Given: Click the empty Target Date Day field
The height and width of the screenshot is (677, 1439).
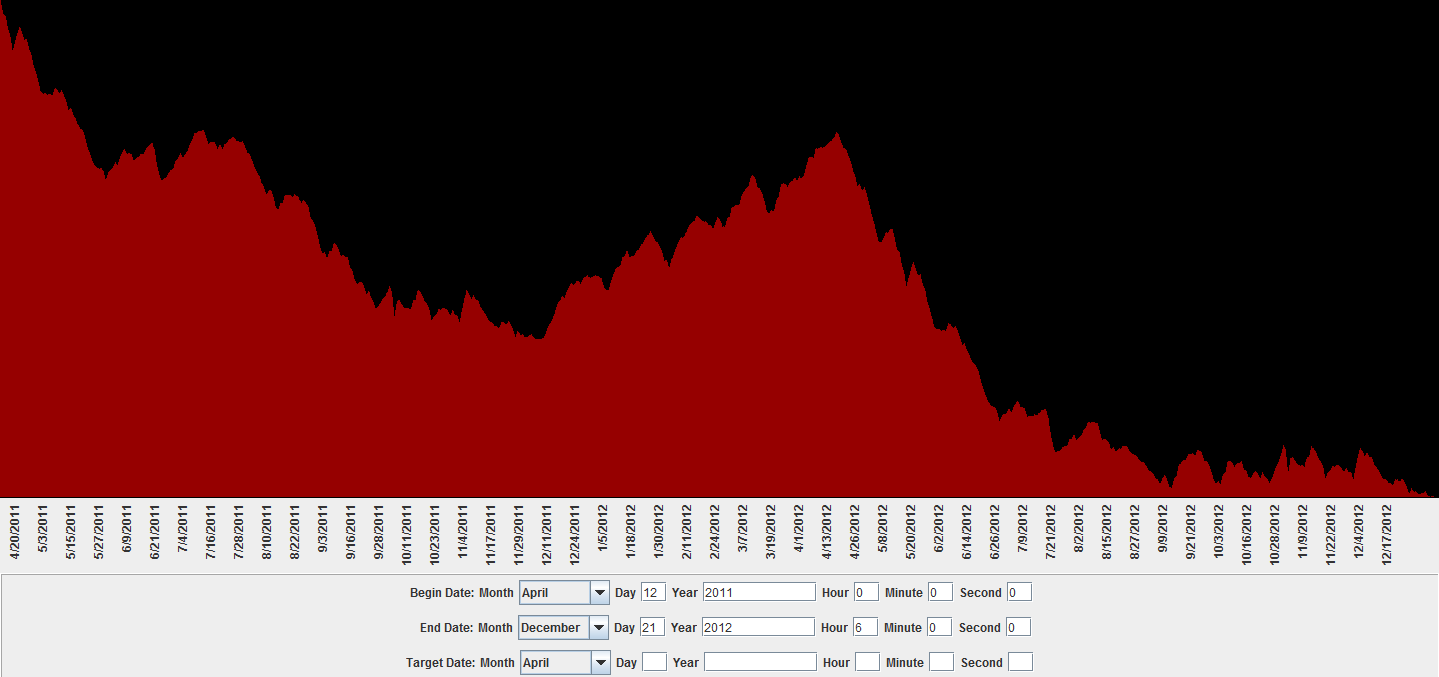Looking at the screenshot, I should [654, 663].
